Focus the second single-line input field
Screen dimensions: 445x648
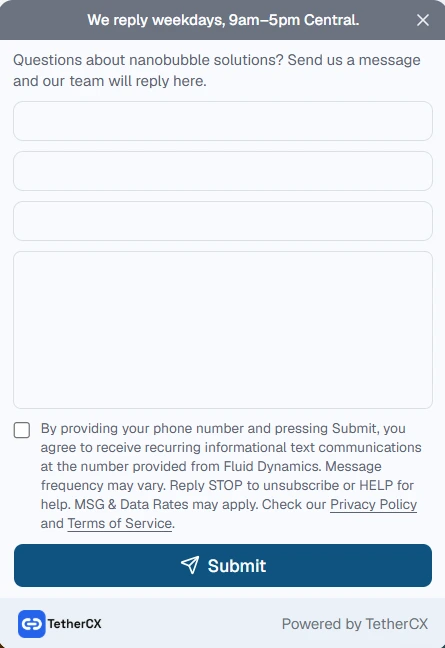[x=223, y=171]
